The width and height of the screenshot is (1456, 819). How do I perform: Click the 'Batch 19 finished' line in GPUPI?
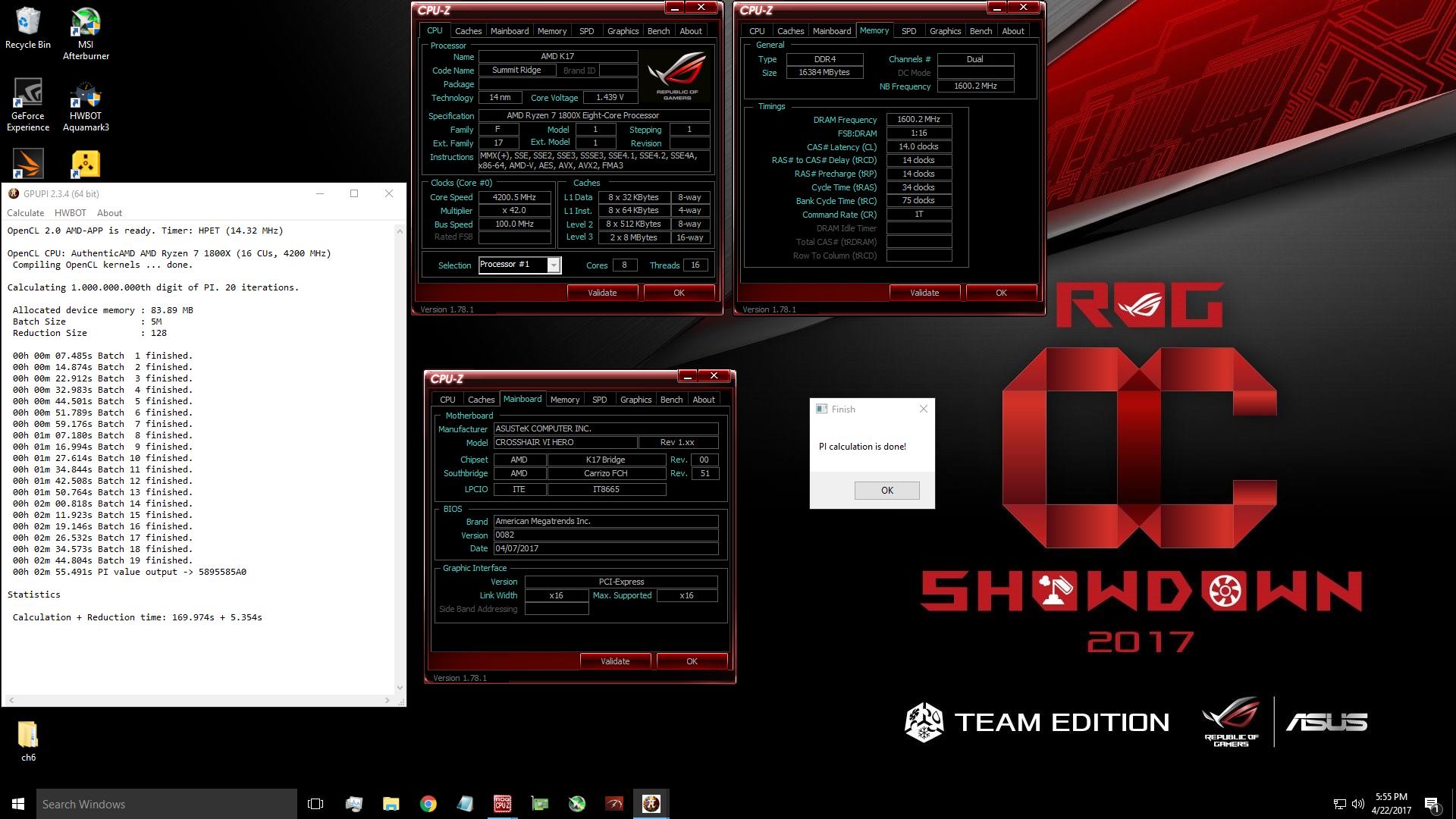[102, 560]
